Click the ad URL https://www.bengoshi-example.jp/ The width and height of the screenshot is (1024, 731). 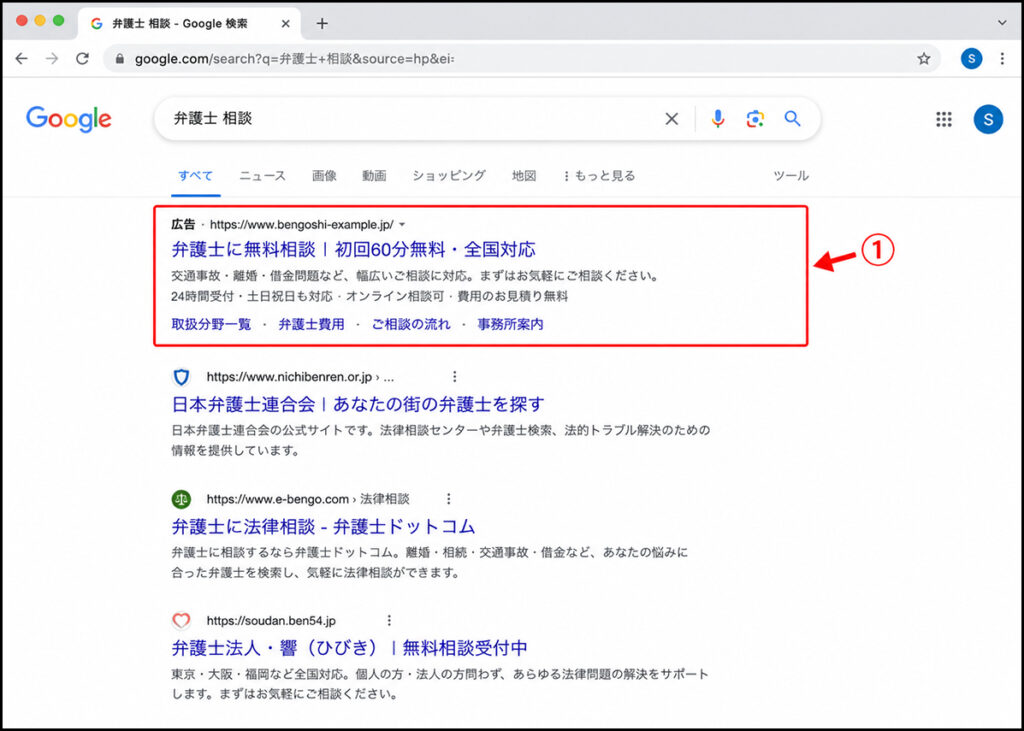(x=302, y=225)
